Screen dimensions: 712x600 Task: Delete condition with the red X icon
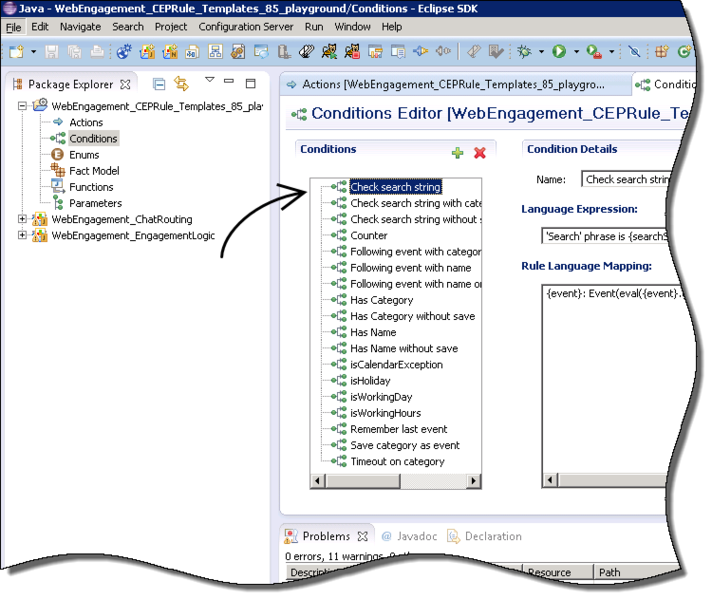click(x=480, y=153)
